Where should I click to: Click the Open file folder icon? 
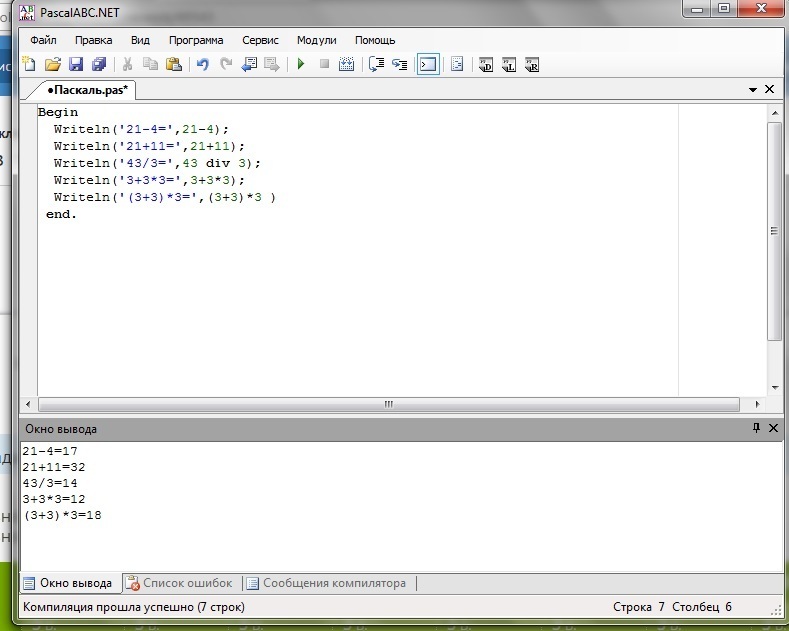pos(52,64)
